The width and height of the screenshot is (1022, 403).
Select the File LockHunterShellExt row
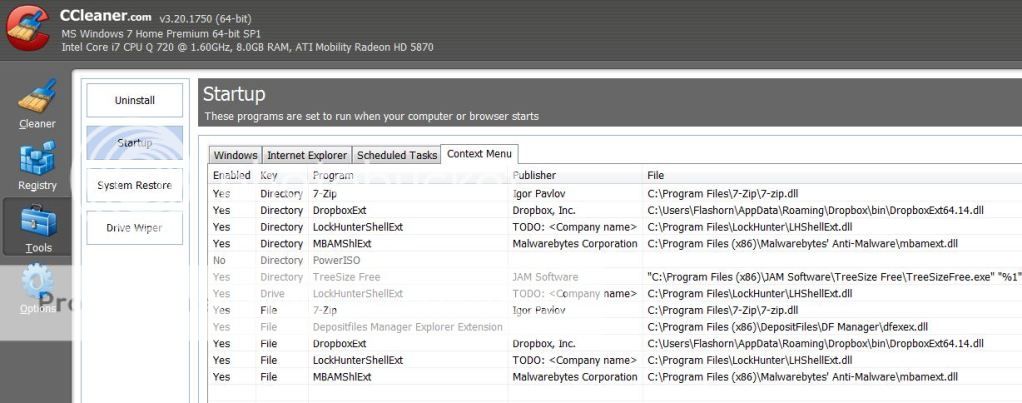pos(615,360)
